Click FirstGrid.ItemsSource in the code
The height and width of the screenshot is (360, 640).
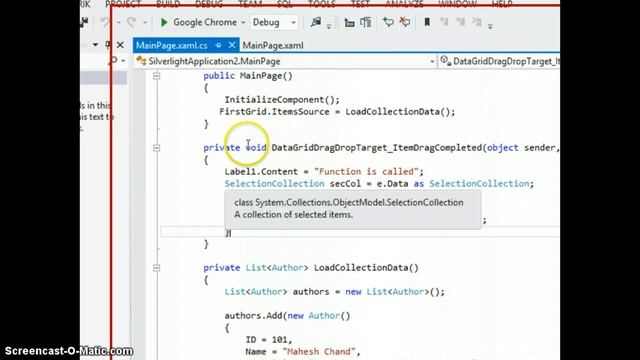274,111
